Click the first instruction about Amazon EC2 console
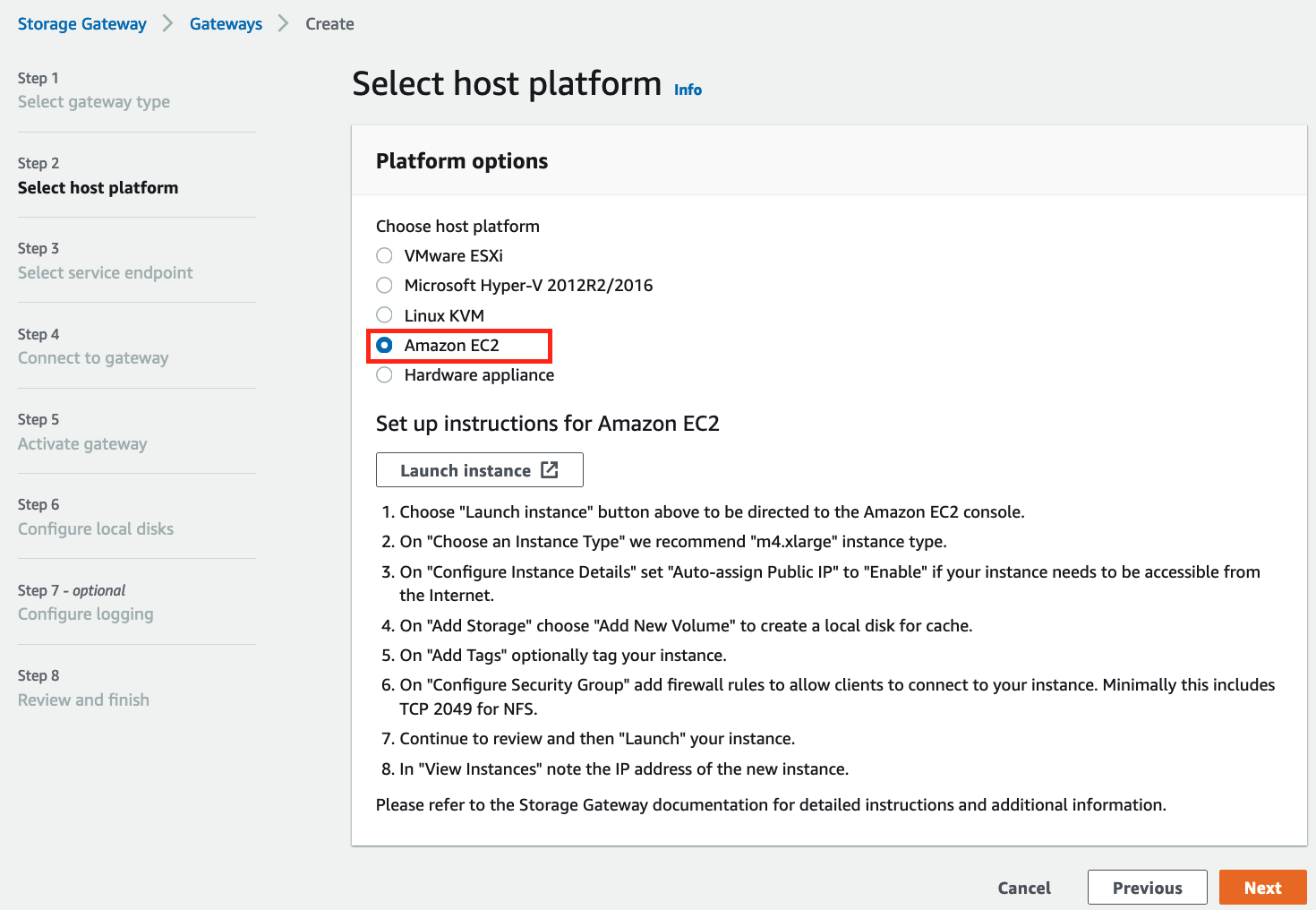This screenshot has width=1316, height=910. point(712,511)
